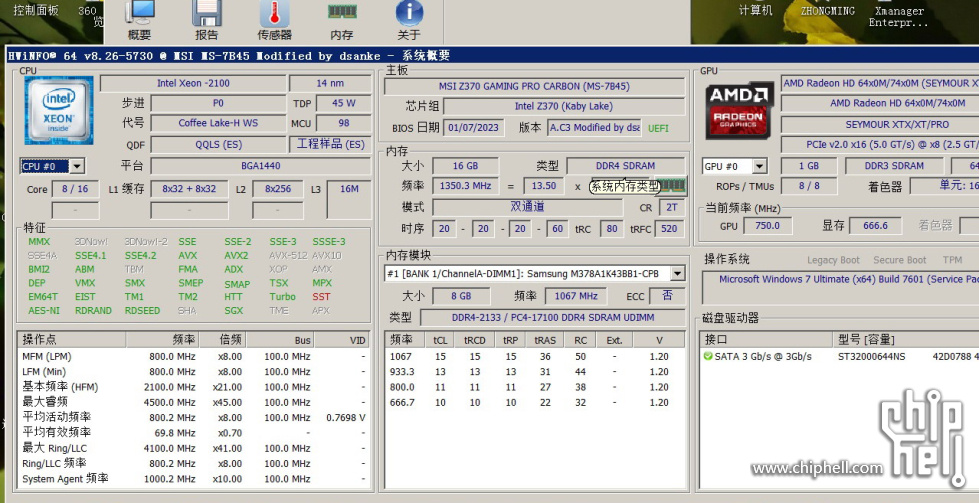This screenshot has width=979, height=503.
Task: Click the DDR4 SDRAM memory type field
Action: (x=625, y=166)
